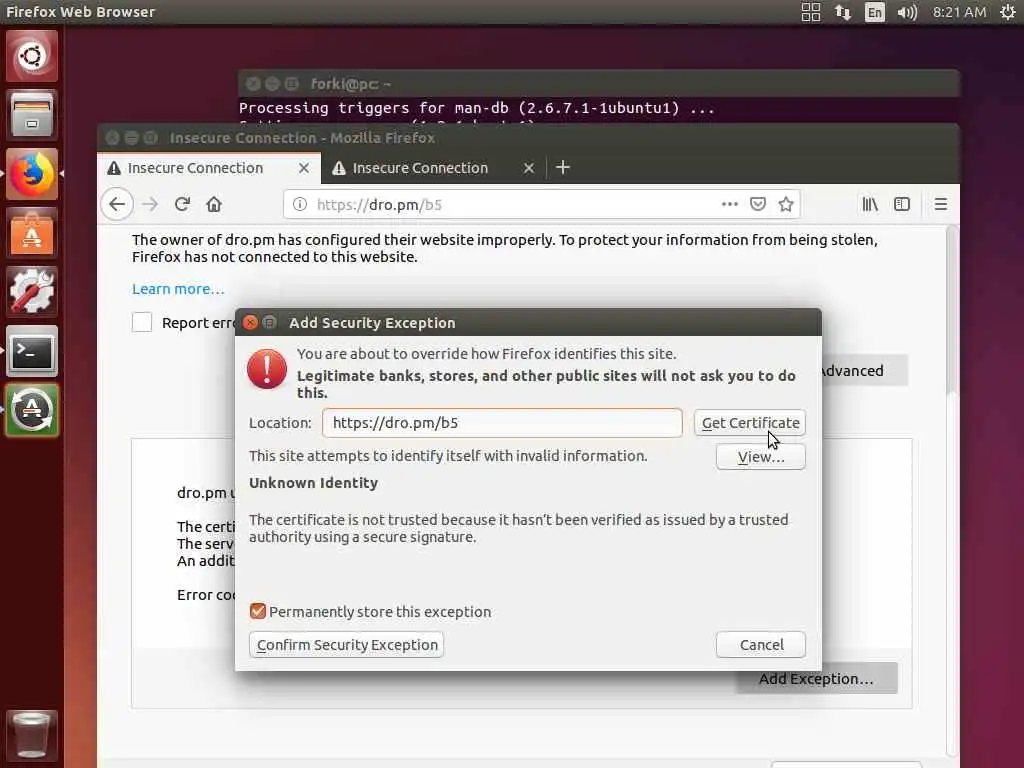Bookmark this page with star
Viewport: 1024px width, 768px height.
pyautogui.click(x=786, y=204)
